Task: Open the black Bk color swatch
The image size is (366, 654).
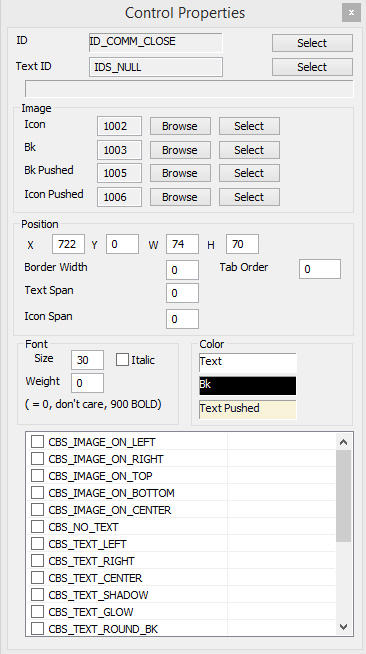Action: coord(248,385)
